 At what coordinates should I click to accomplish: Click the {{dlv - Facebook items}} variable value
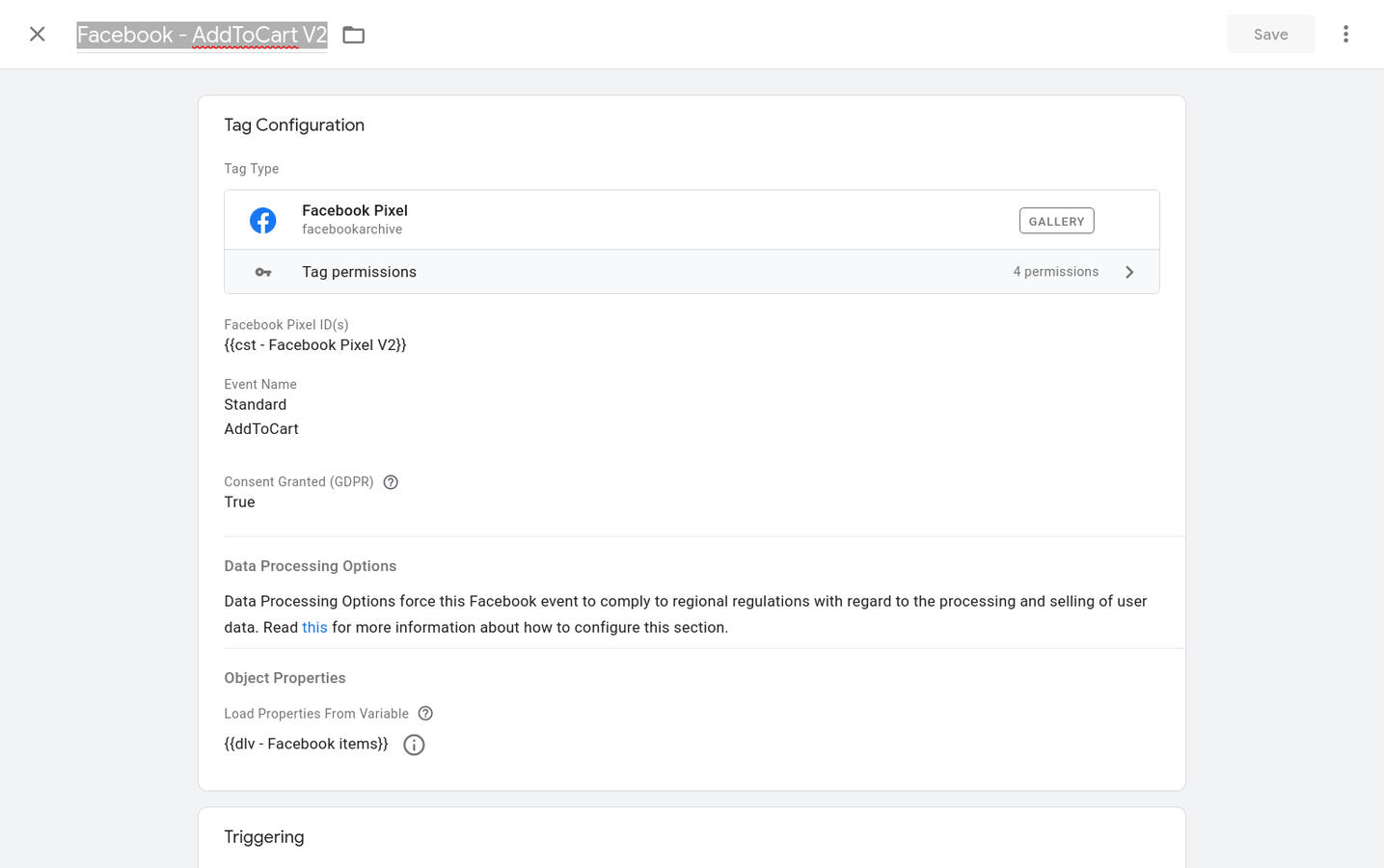[306, 745]
